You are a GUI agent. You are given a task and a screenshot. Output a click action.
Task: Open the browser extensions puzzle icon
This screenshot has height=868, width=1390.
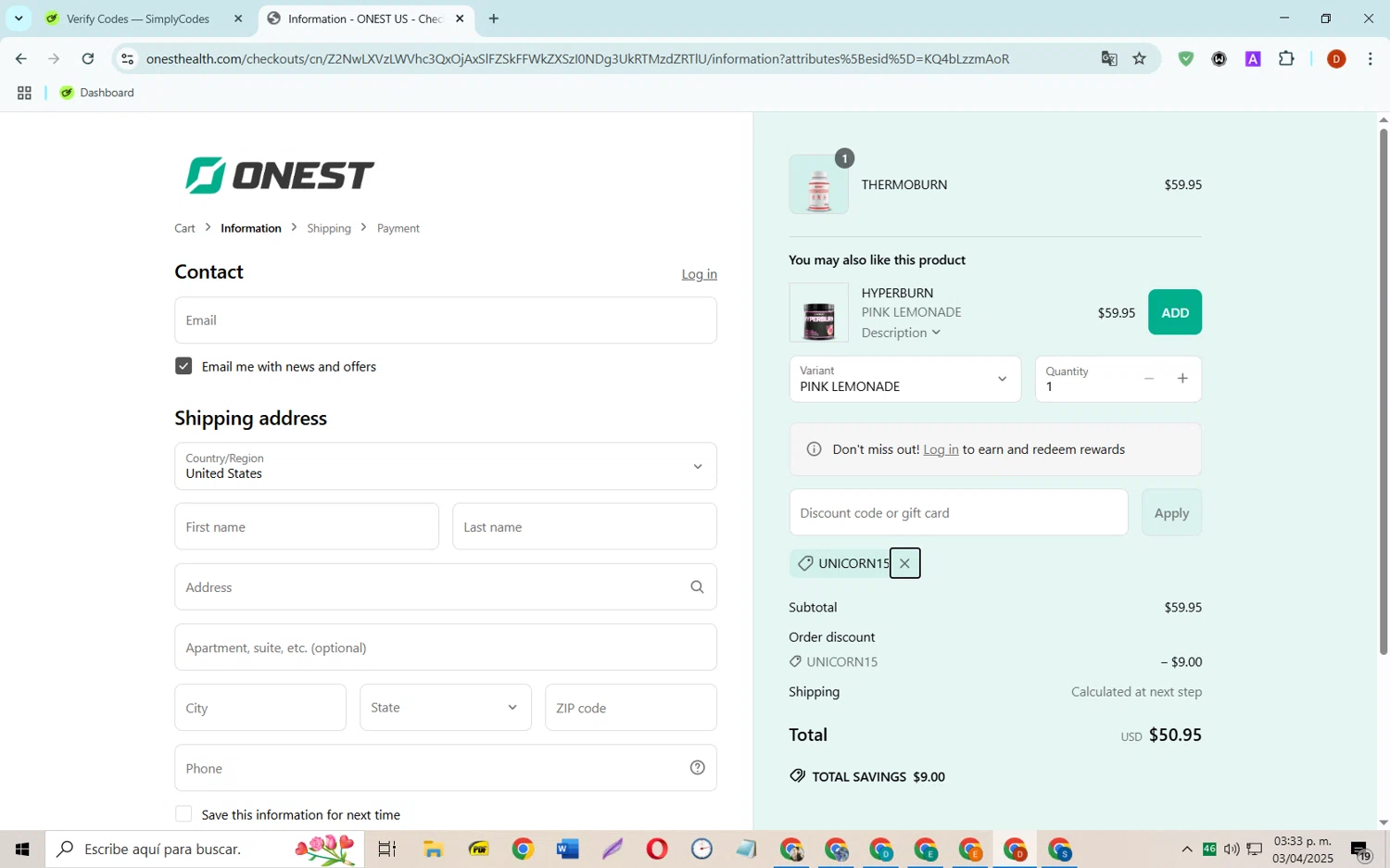point(1286,59)
